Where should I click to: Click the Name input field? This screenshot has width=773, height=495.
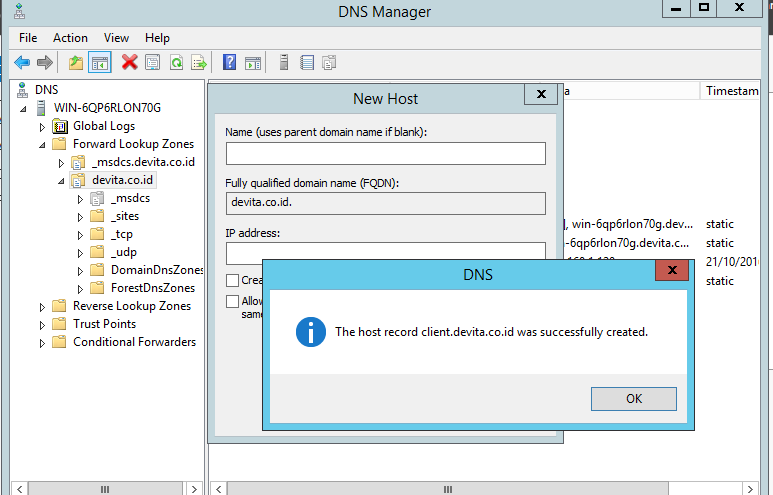click(x=385, y=153)
